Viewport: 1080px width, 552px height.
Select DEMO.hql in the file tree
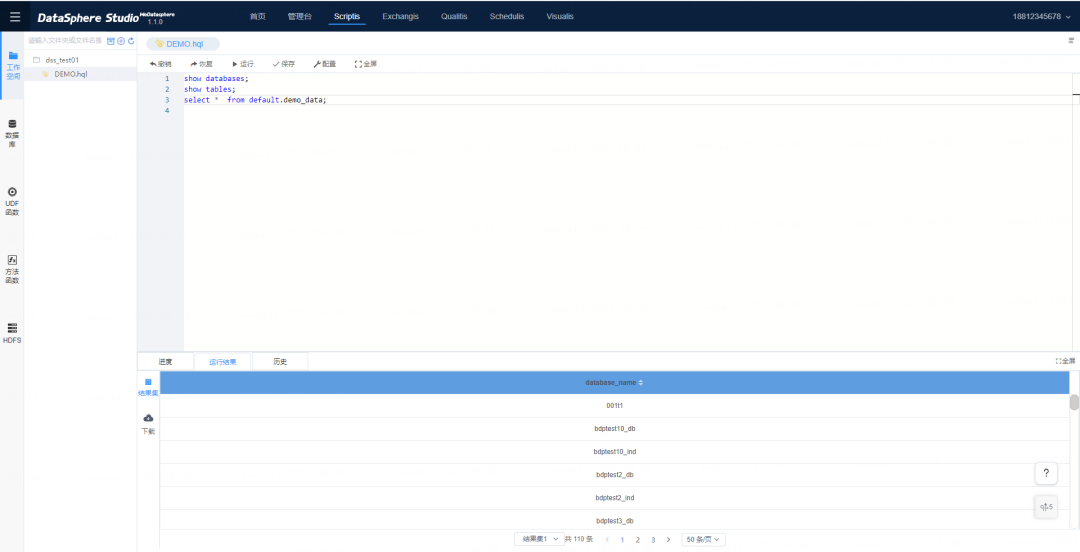(70, 74)
